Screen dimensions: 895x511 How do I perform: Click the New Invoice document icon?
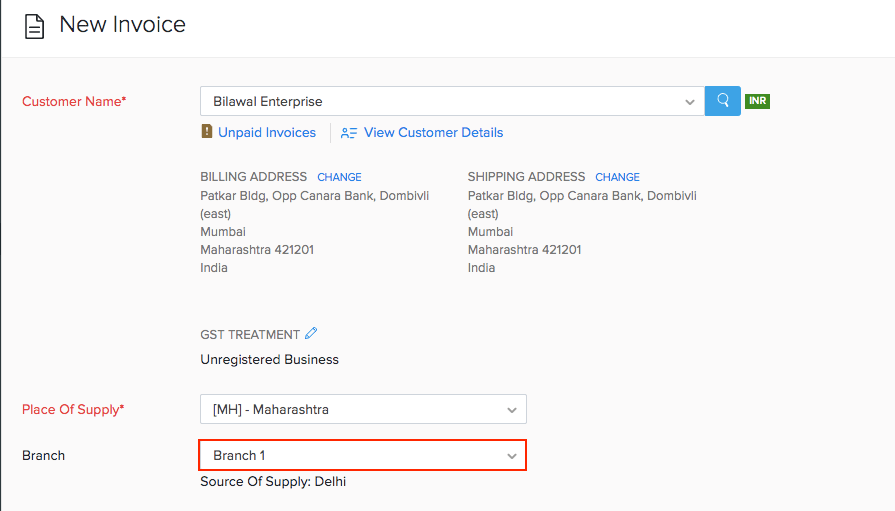point(35,26)
